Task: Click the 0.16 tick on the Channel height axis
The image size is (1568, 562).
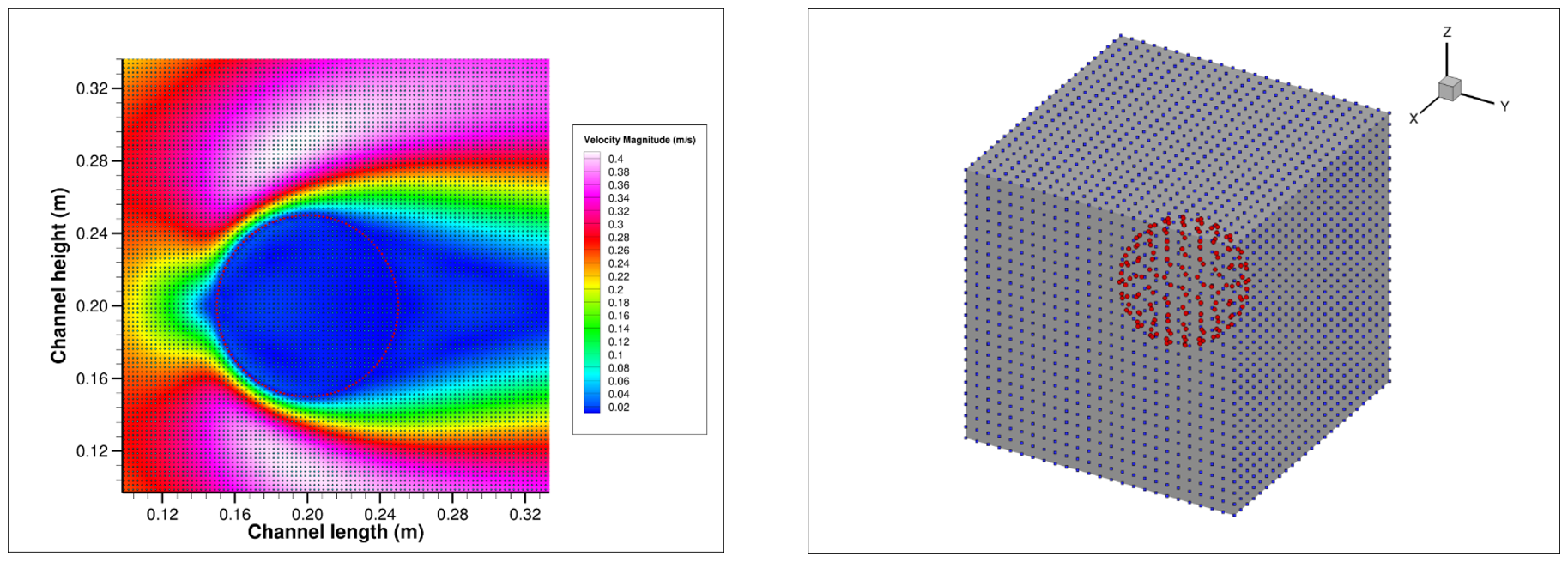Action: click(x=92, y=378)
